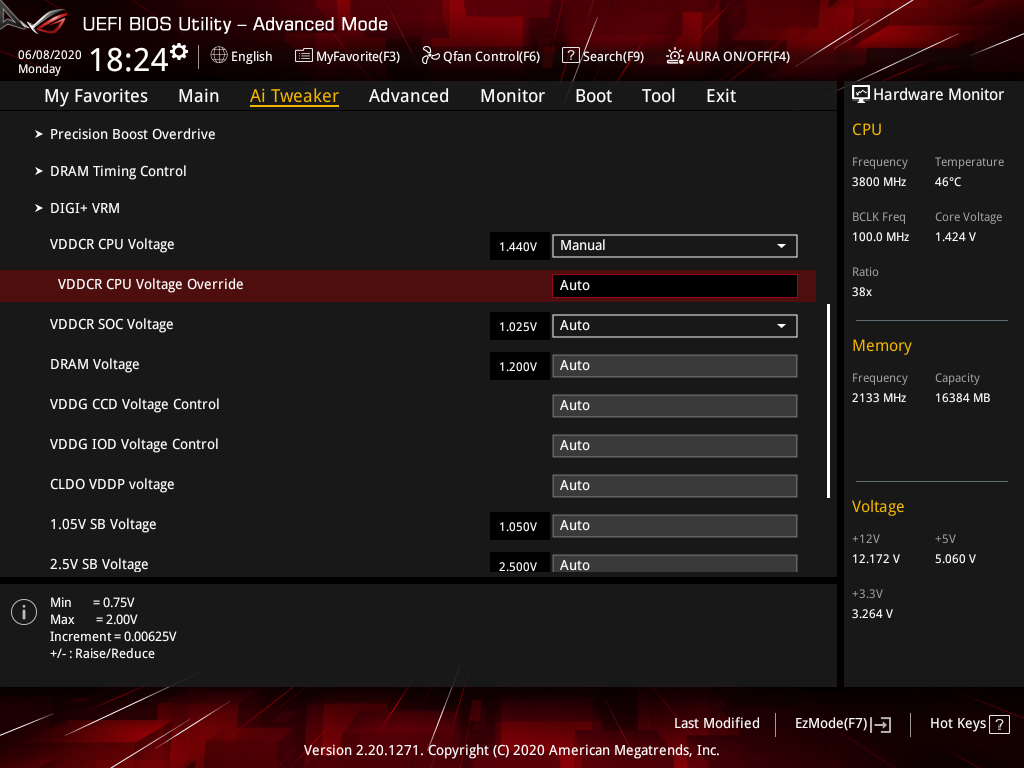The height and width of the screenshot is (768, 1024).
Task: Open the Monitor tab
Action: pos(512,96)
